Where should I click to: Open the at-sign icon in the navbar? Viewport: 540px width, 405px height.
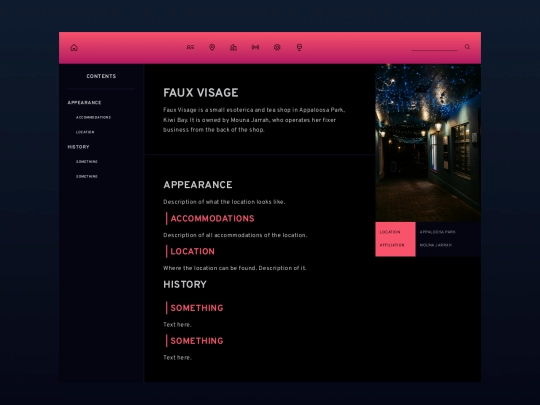click(277, 47)
